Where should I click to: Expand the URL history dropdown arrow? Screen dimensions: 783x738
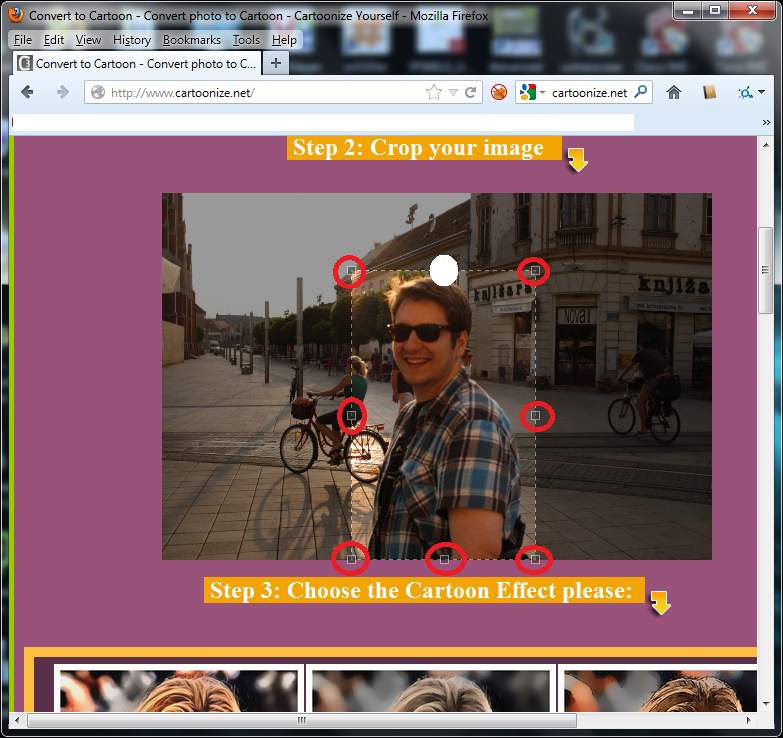point(453,92)
